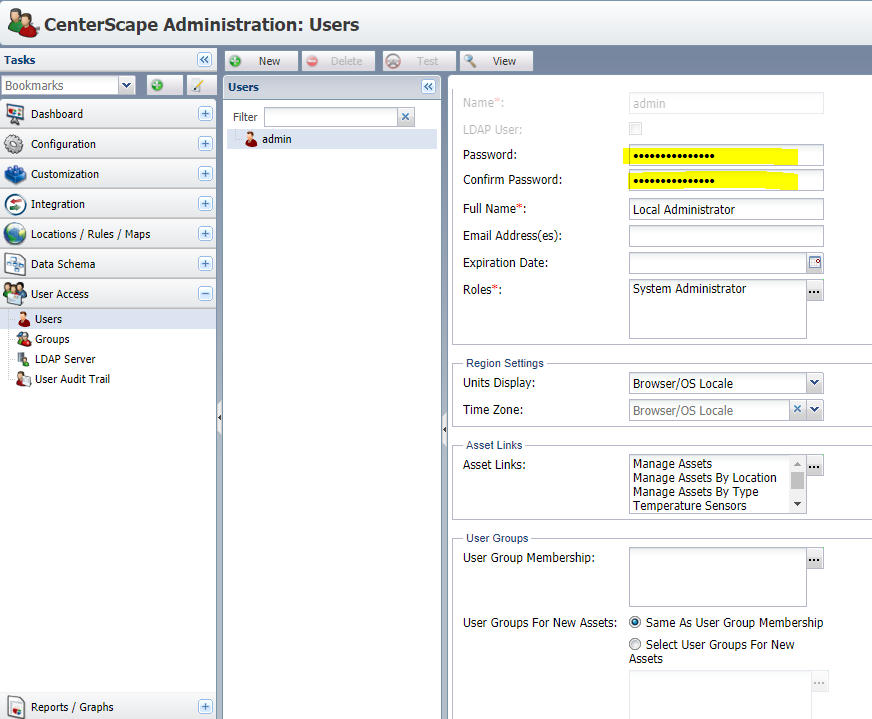872x719 pixels.
Task: Expand the Data Schema section plus button
Action: click(x=205, y=264)
